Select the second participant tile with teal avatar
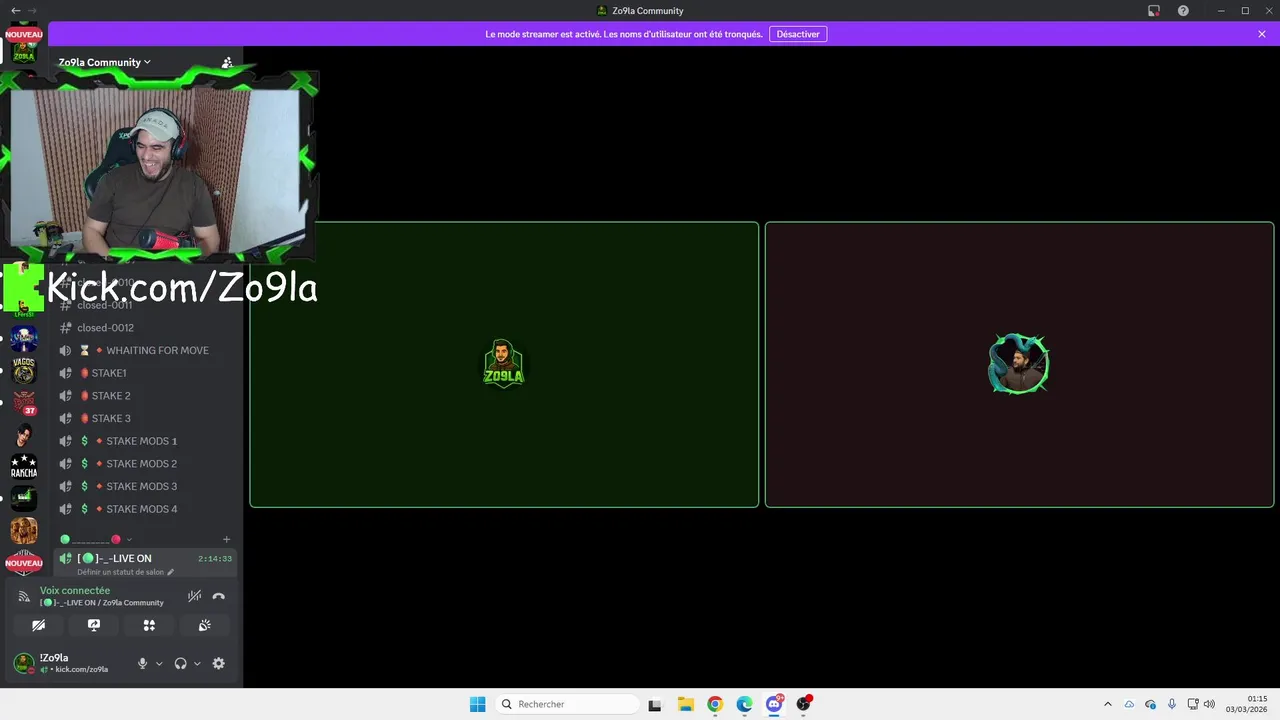 (x=1019, y=365)
